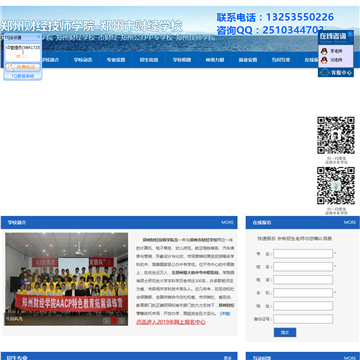Open the 就业安置 navigation menu item
The width and height of the screenshot is (360, 360).
(248, 60)
